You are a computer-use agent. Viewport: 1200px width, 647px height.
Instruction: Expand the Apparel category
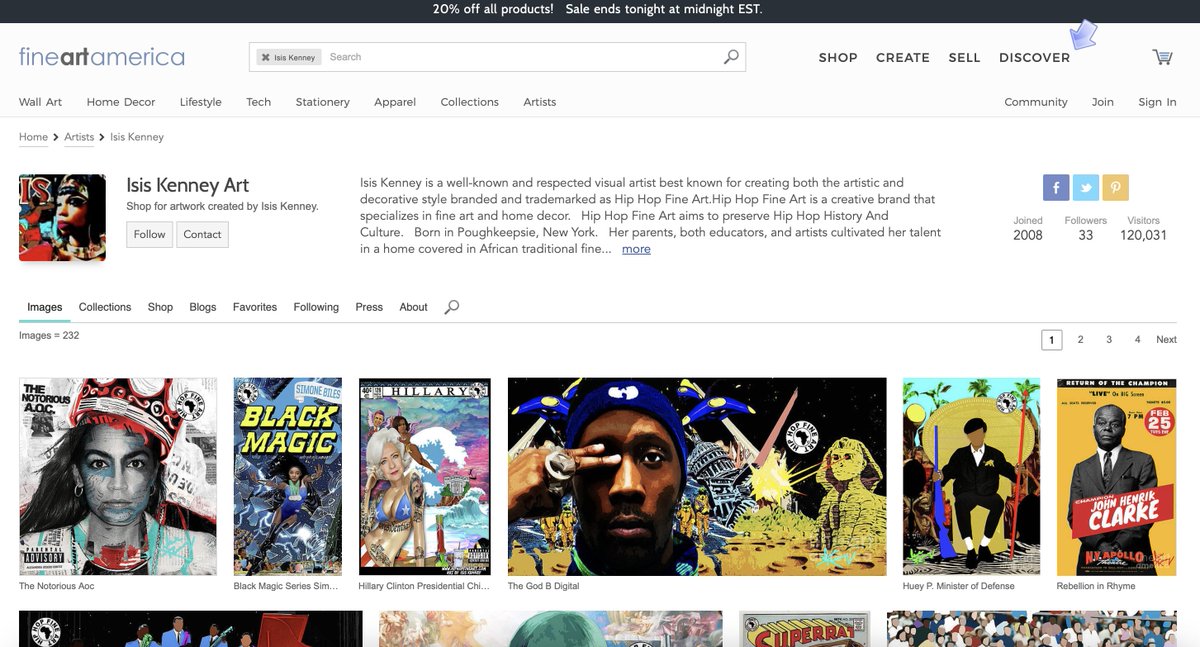coord(395,102)
